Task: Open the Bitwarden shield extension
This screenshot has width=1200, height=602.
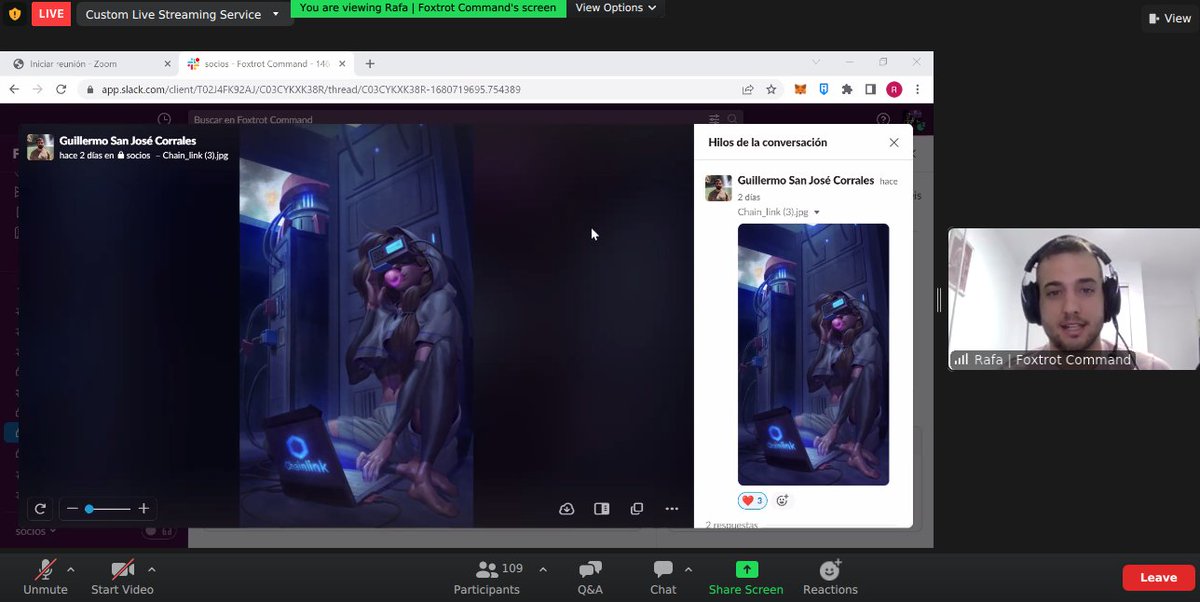Action: pos(824,89)
